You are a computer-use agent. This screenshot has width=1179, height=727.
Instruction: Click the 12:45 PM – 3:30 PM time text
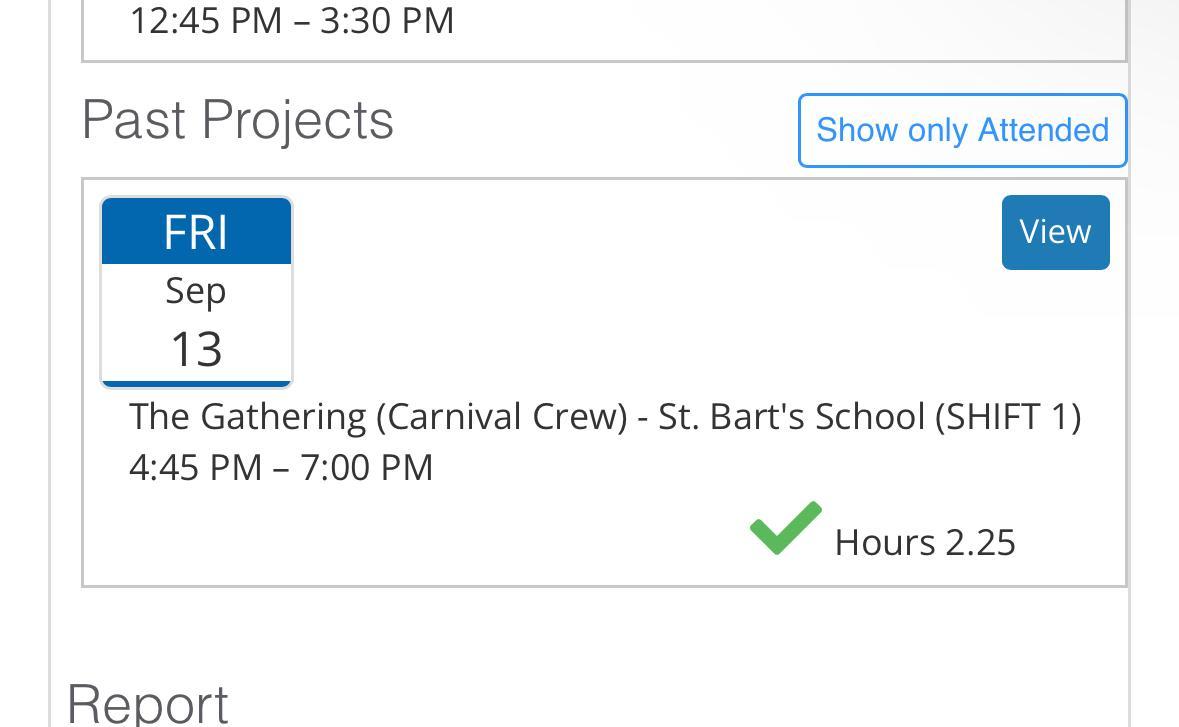pos(292,20)
